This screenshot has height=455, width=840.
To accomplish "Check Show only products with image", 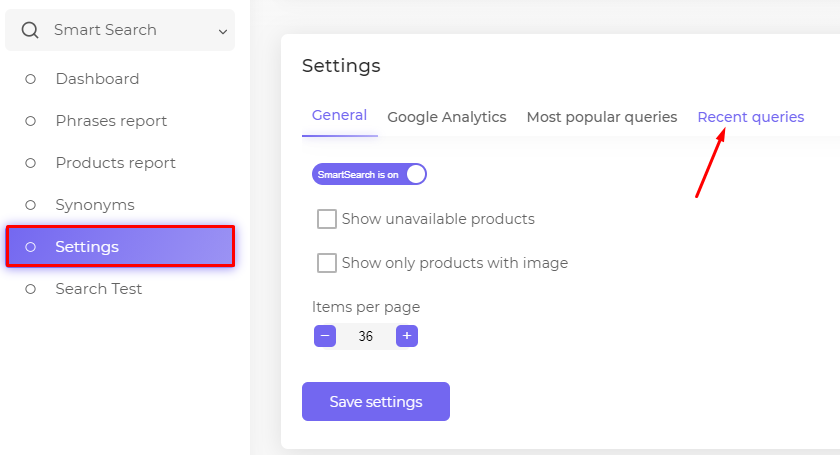I will [x=327, y=263].
